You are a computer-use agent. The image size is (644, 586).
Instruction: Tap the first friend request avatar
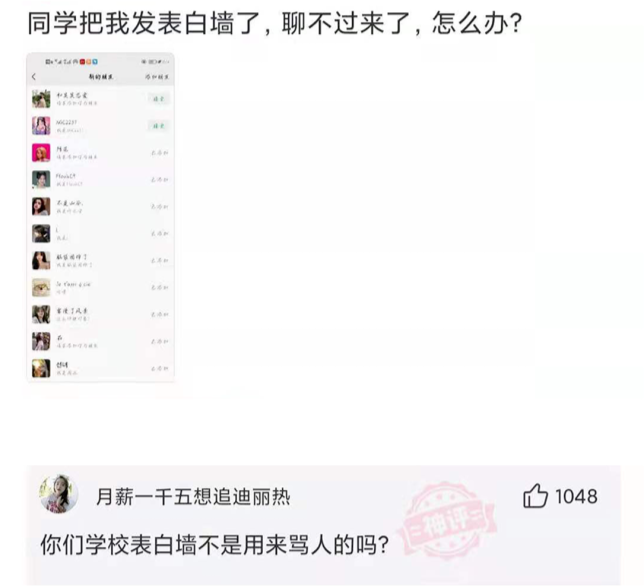point(41,99)
